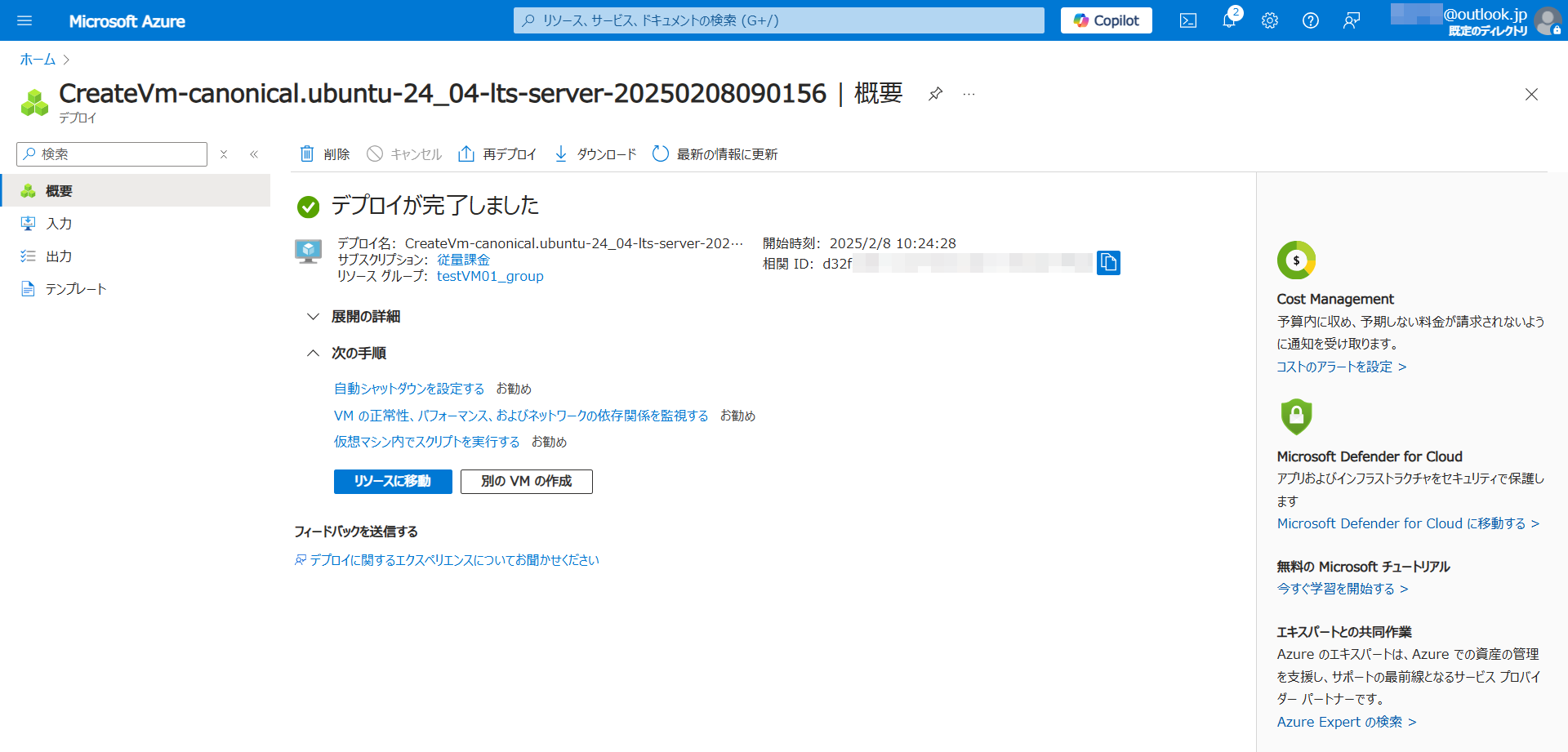
Task: Click the Copilot button
Action: coord(1106,20)
